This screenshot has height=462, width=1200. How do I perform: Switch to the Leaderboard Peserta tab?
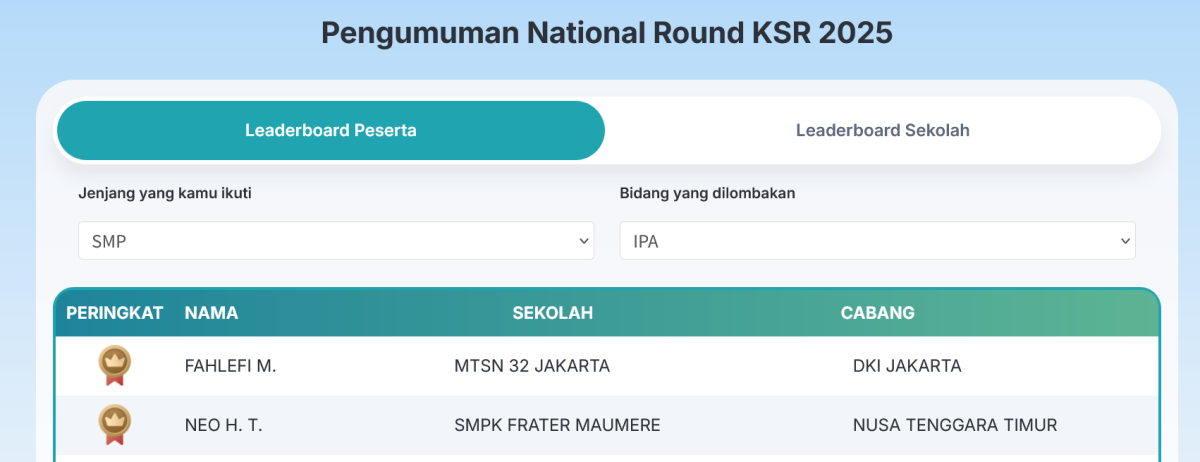click(x=331, y=130)
